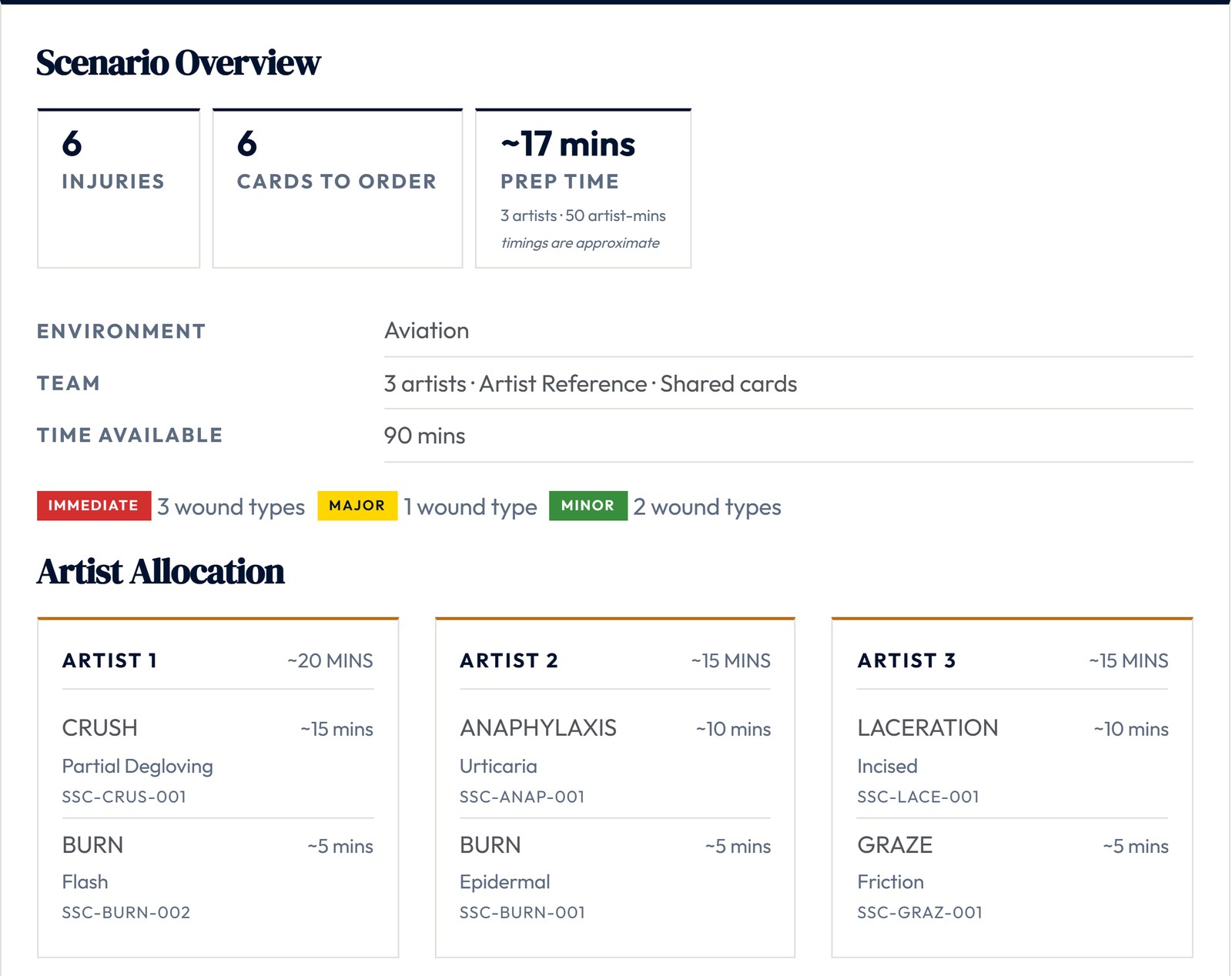Select card code "SSC-LACE-001"
Screen dimensions: 1232x976
(918, 797)
